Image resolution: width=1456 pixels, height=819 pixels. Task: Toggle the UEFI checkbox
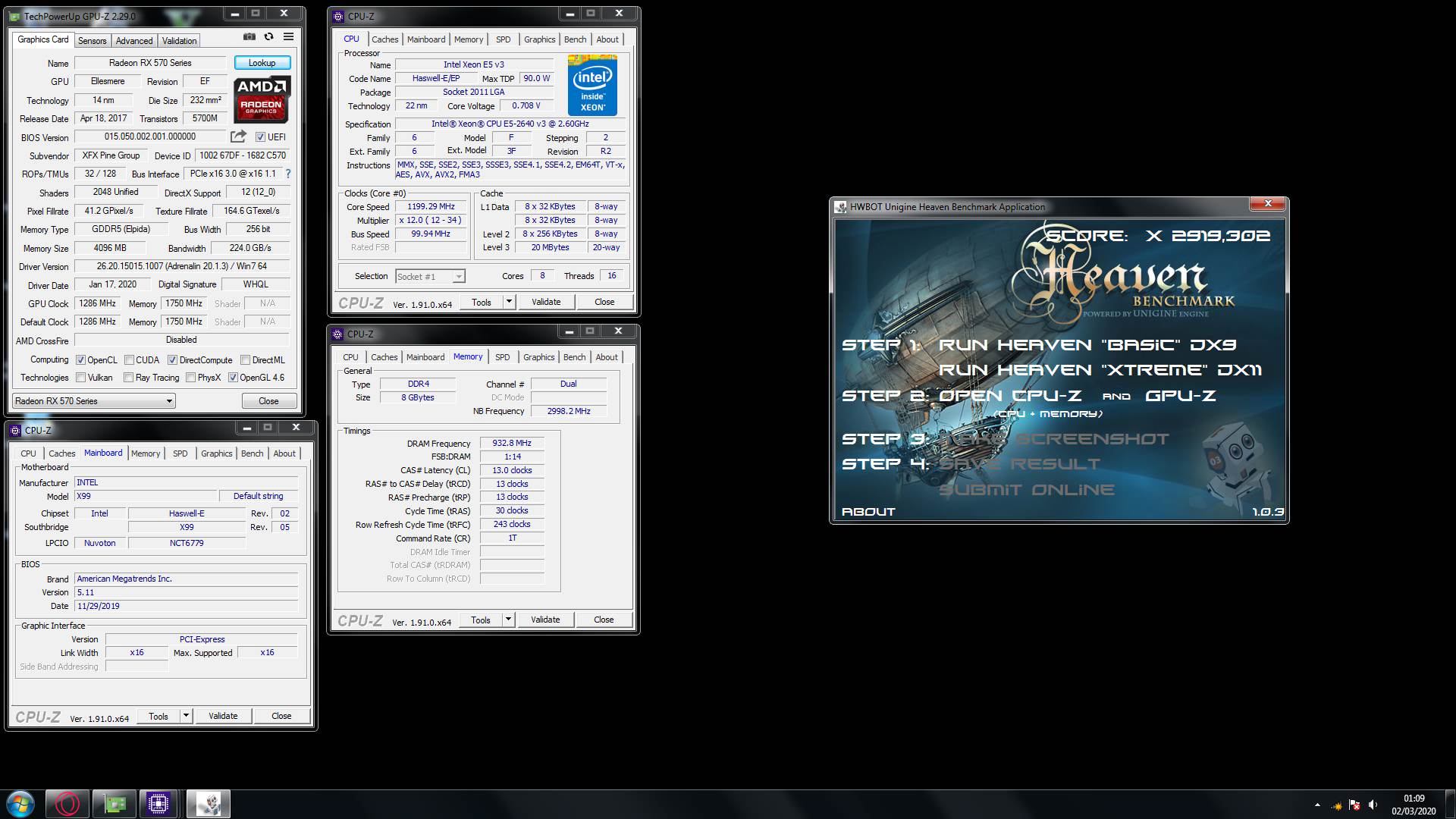point(260,137)
